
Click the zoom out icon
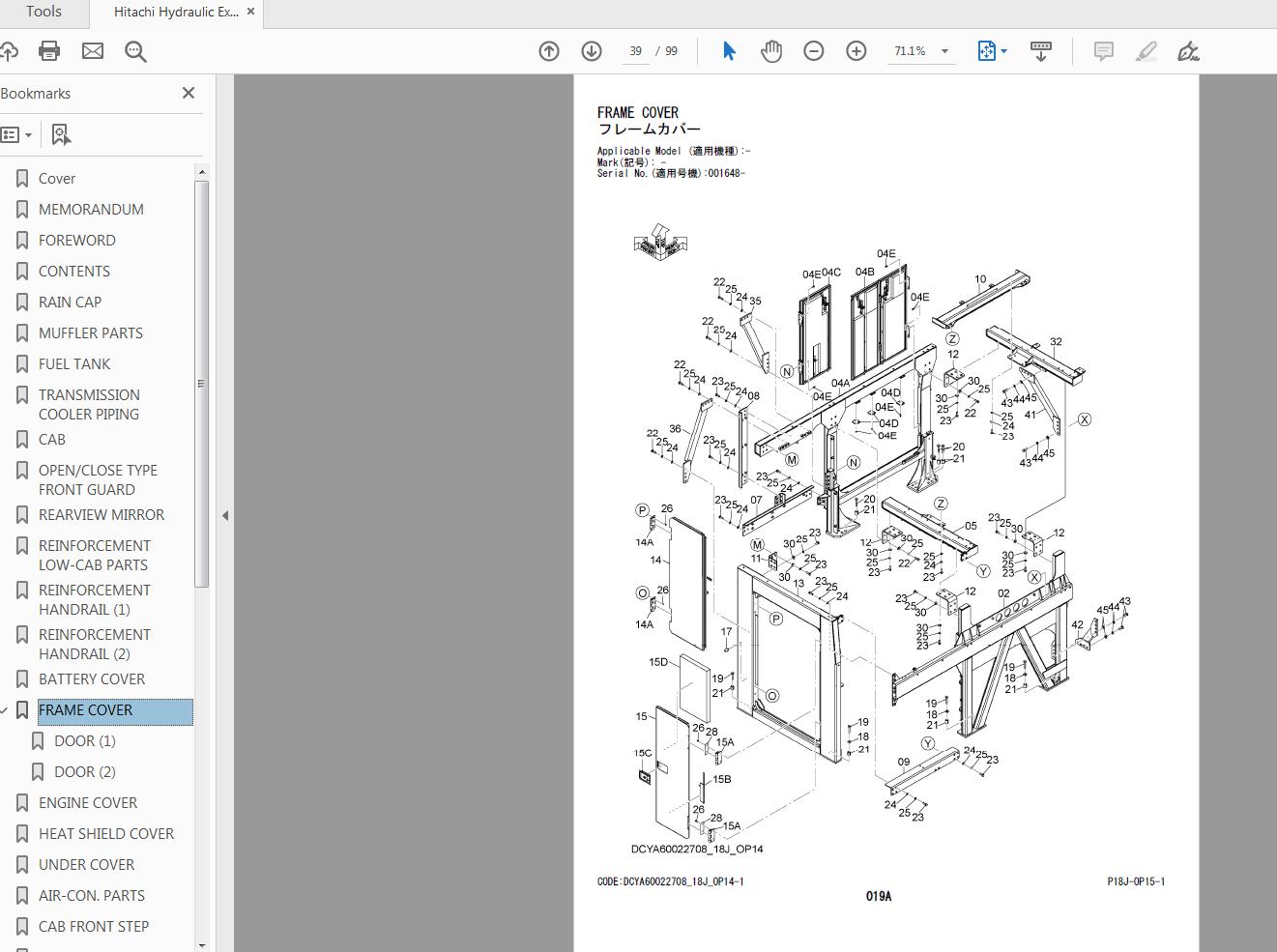point(813,51)
